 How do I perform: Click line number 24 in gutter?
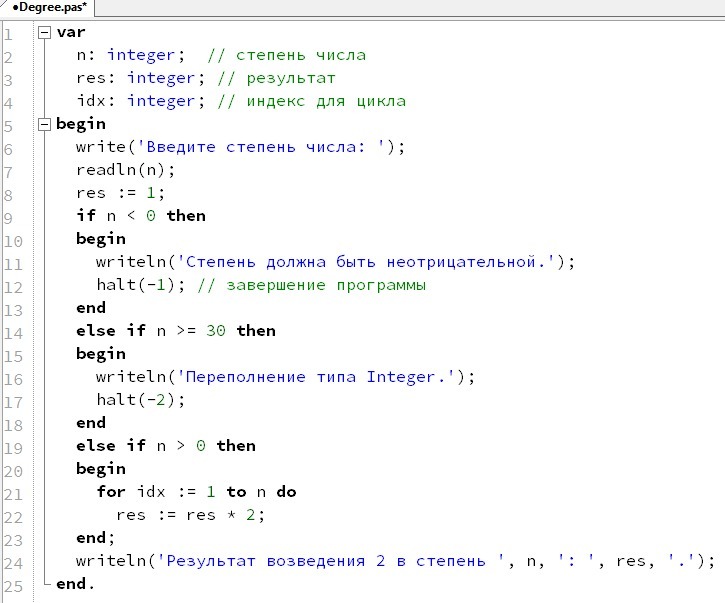point(13,563)
